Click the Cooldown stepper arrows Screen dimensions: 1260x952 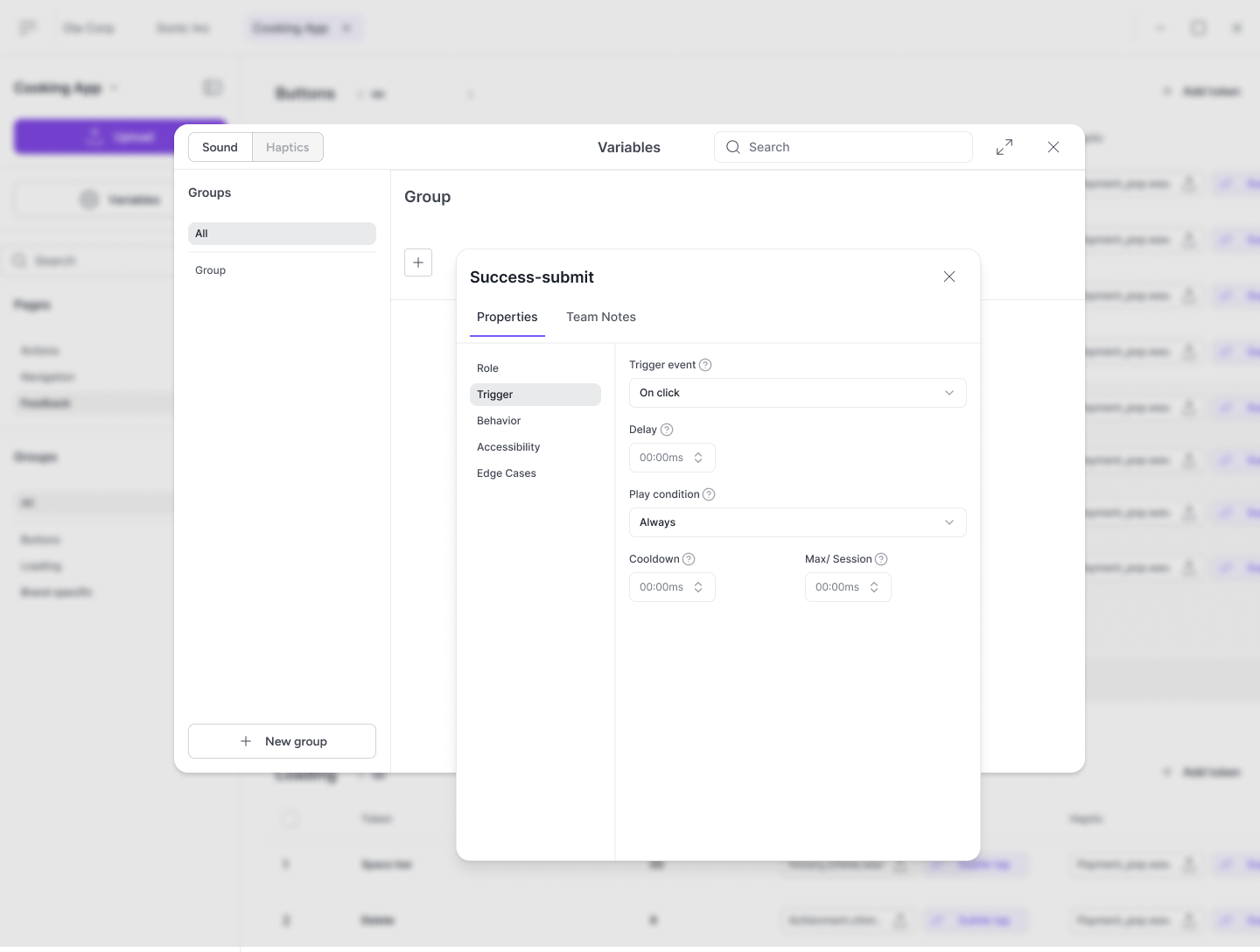coord(698,587)
